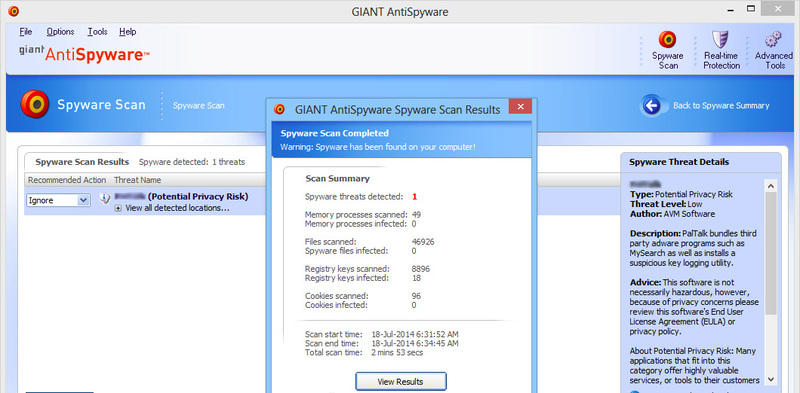800x393 pixels.
Task: Click the Spyware Threat Details heading
Action: [x=679, y=162]
